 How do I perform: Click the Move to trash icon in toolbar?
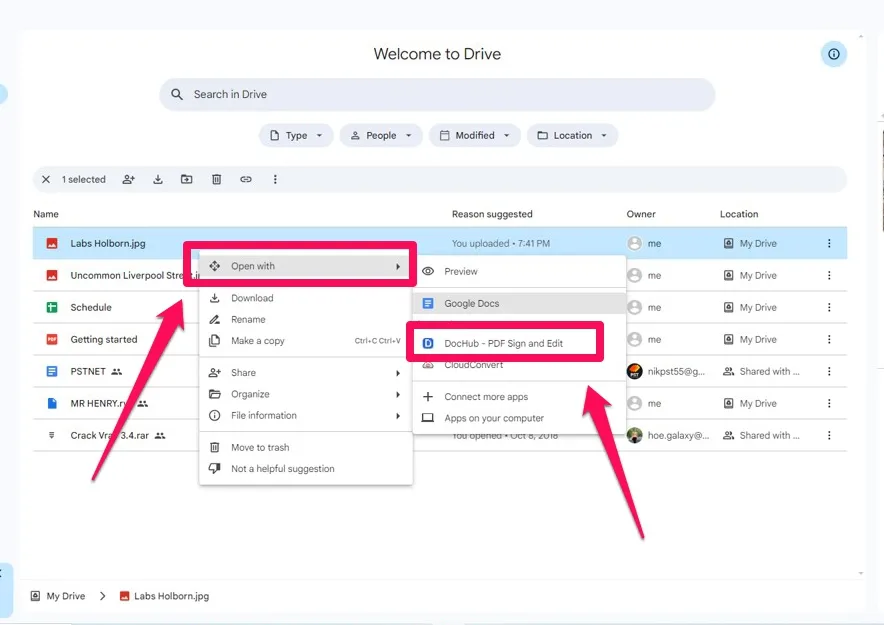point(216,179)
